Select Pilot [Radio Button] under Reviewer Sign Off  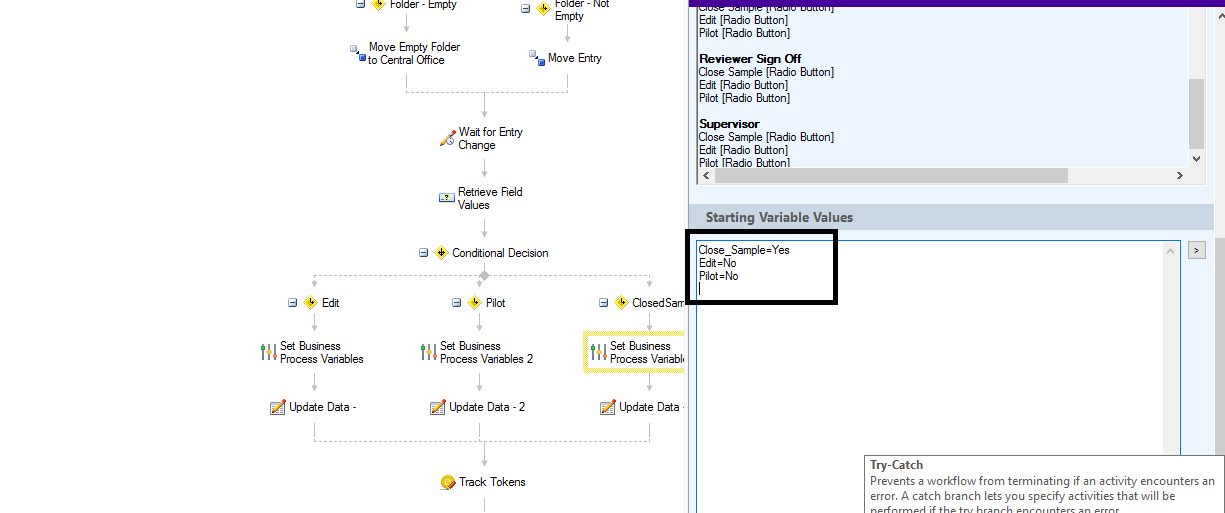[744, 98]
